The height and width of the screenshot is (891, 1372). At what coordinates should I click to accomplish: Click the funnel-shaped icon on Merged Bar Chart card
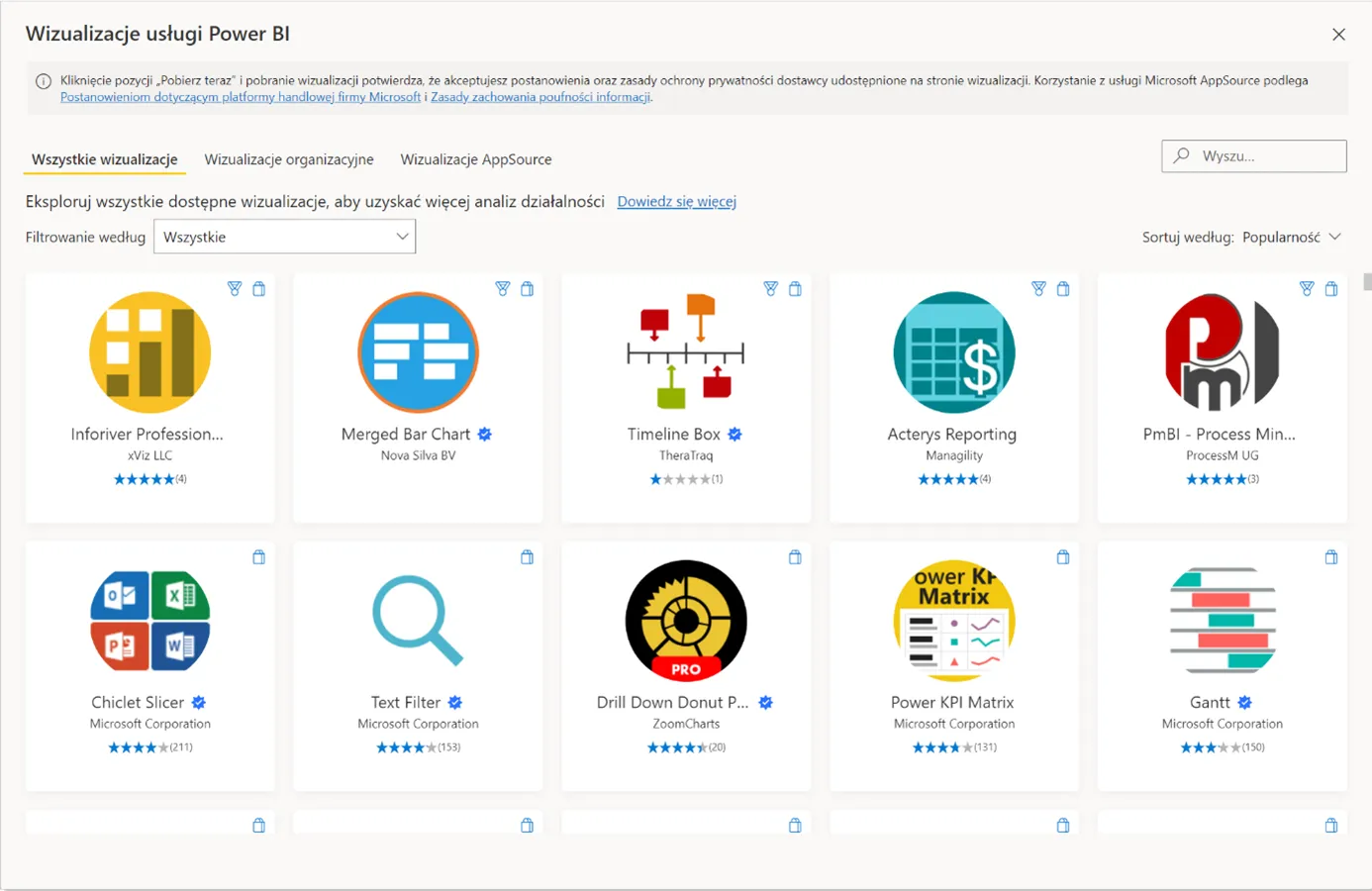(x=503, y=289)
